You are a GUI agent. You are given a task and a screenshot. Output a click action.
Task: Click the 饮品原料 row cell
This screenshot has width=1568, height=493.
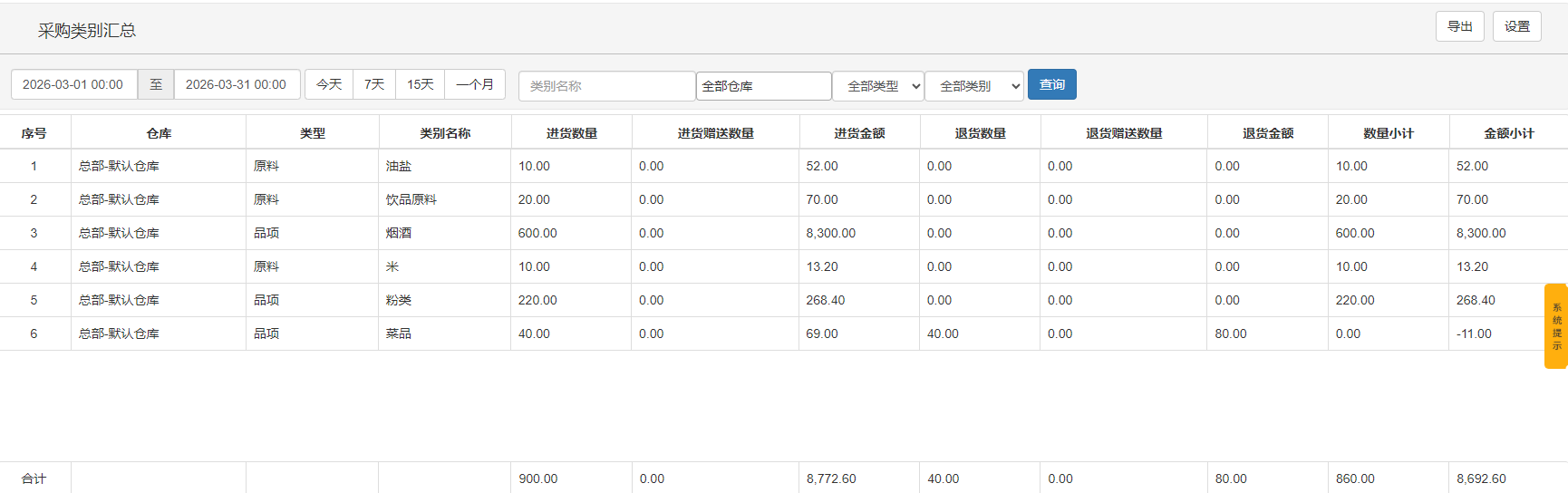tap(411, 199)
